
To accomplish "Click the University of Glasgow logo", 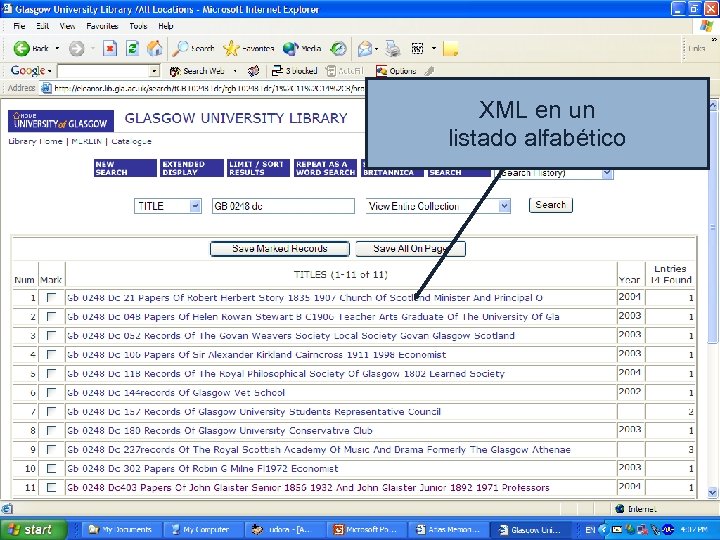I will pos(61,121).
